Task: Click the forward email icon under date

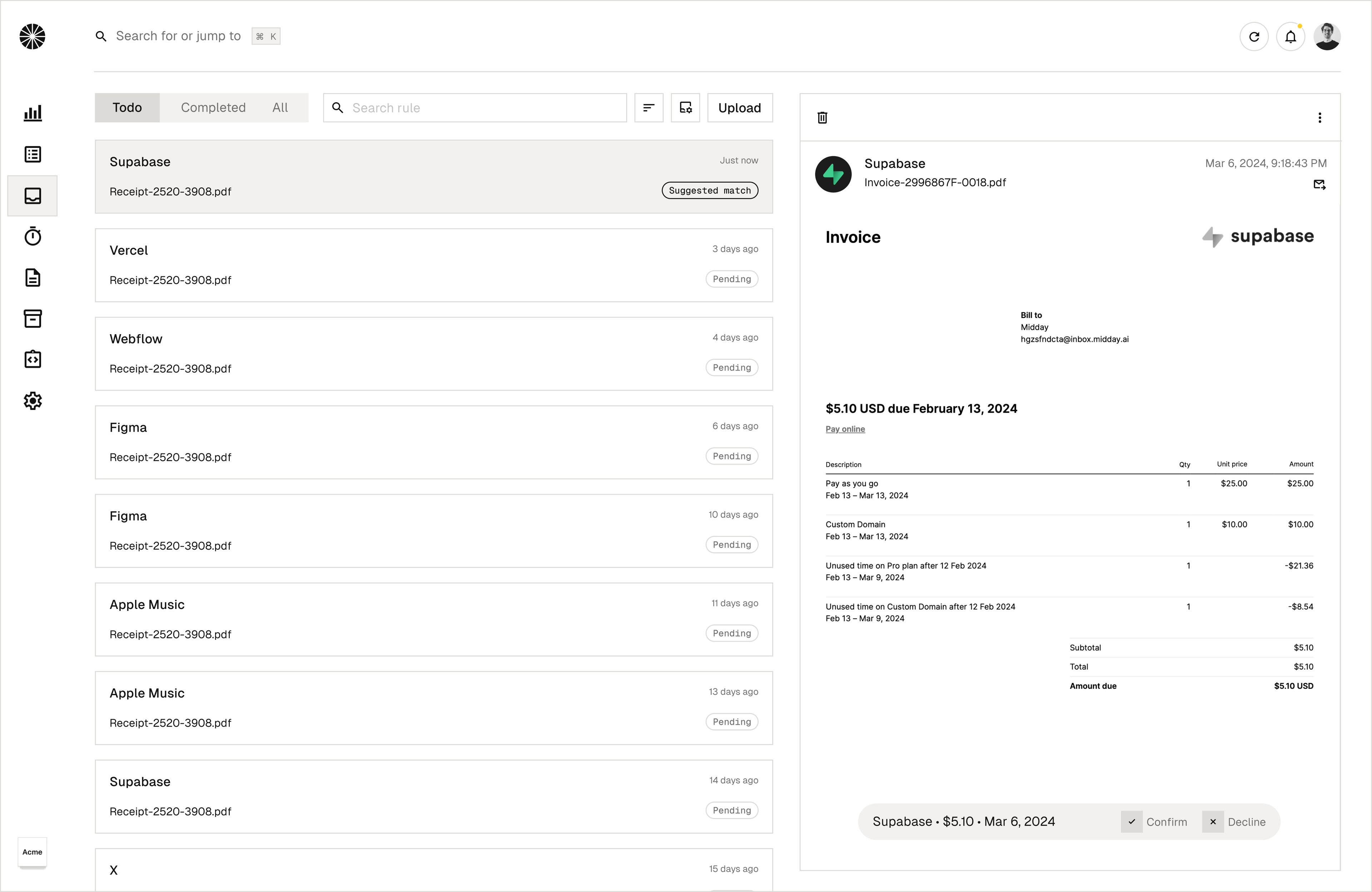Action: tap(1319, 184)
